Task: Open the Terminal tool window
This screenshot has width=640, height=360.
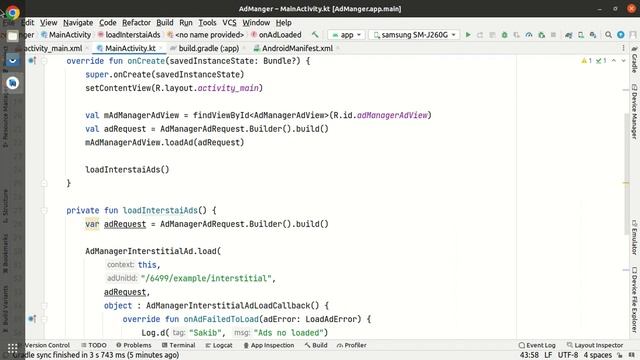Action: [x=178, y=345]
